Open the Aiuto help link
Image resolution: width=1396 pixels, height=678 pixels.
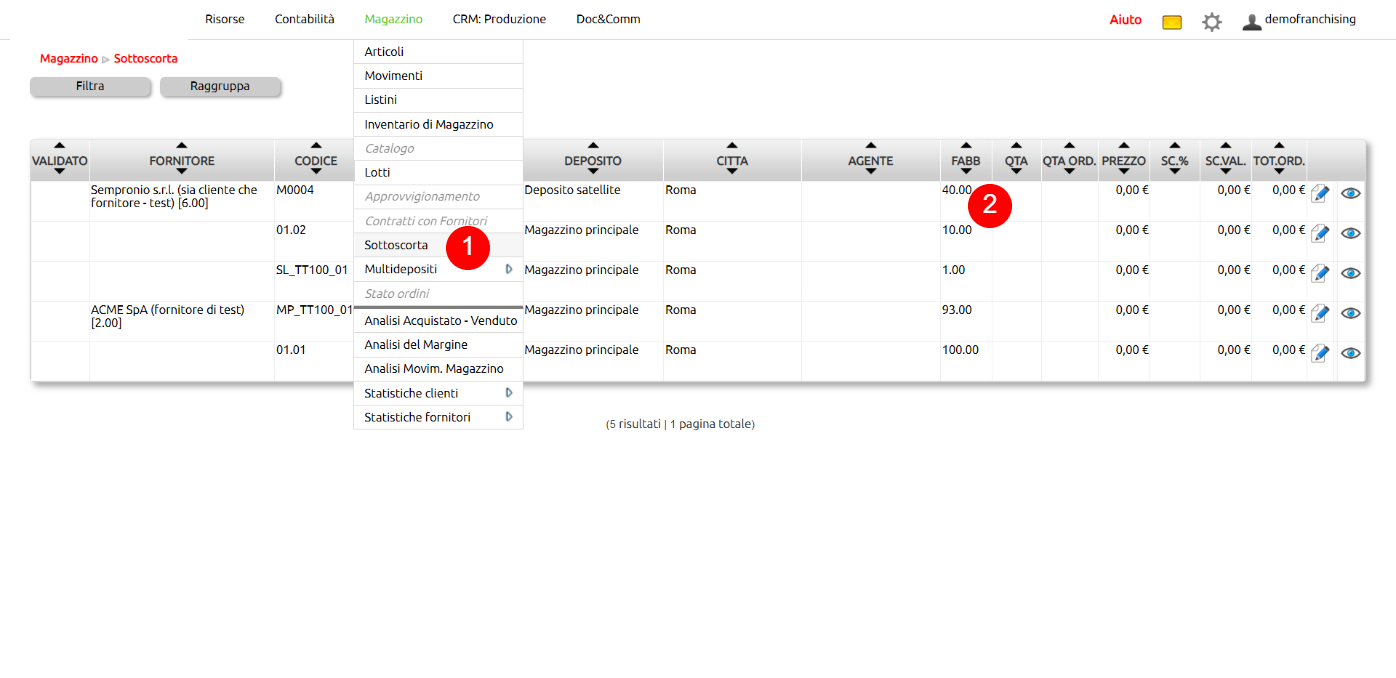(x=1125, y=20)
